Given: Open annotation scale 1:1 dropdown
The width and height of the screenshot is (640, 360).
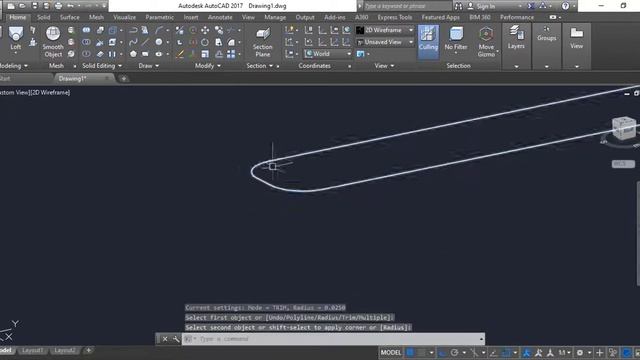Looking at the screenshot, I should [564, 353].
